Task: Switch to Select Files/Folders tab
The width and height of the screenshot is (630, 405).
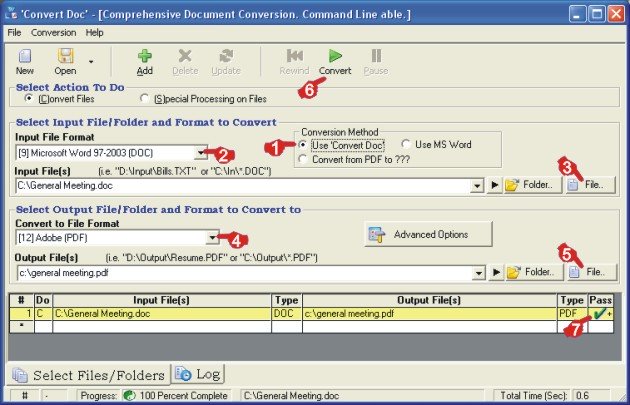Action: tap(88, 375)
